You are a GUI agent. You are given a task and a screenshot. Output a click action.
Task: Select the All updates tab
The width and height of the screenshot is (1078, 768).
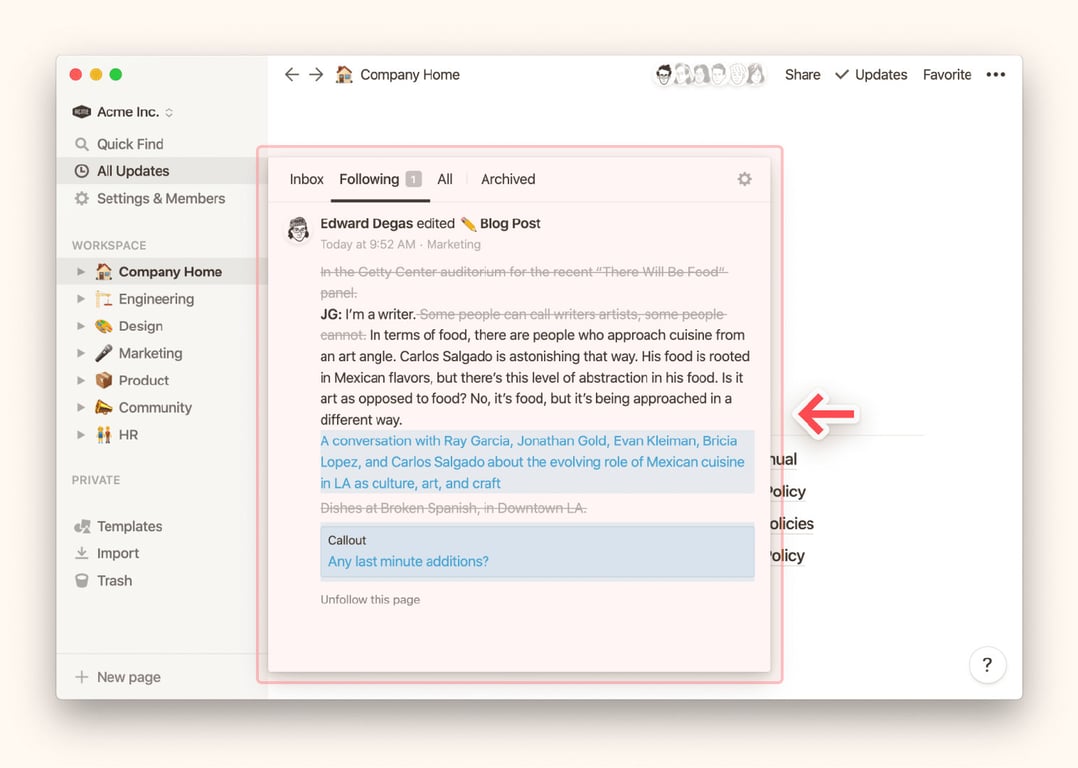[x=445, y=179]
